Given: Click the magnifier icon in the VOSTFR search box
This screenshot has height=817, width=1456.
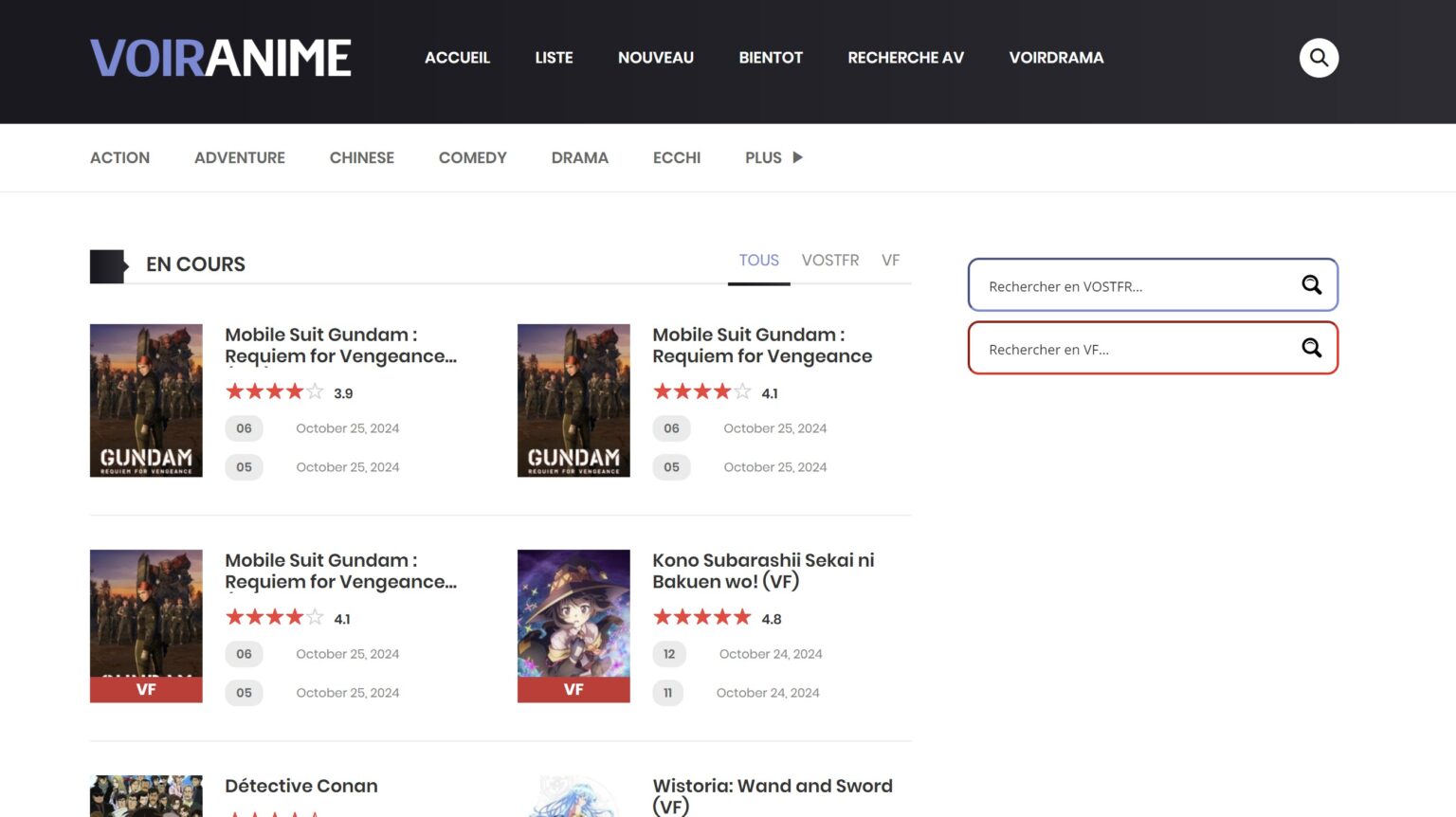Looking at the screenshot, I should pos(1311,284).
